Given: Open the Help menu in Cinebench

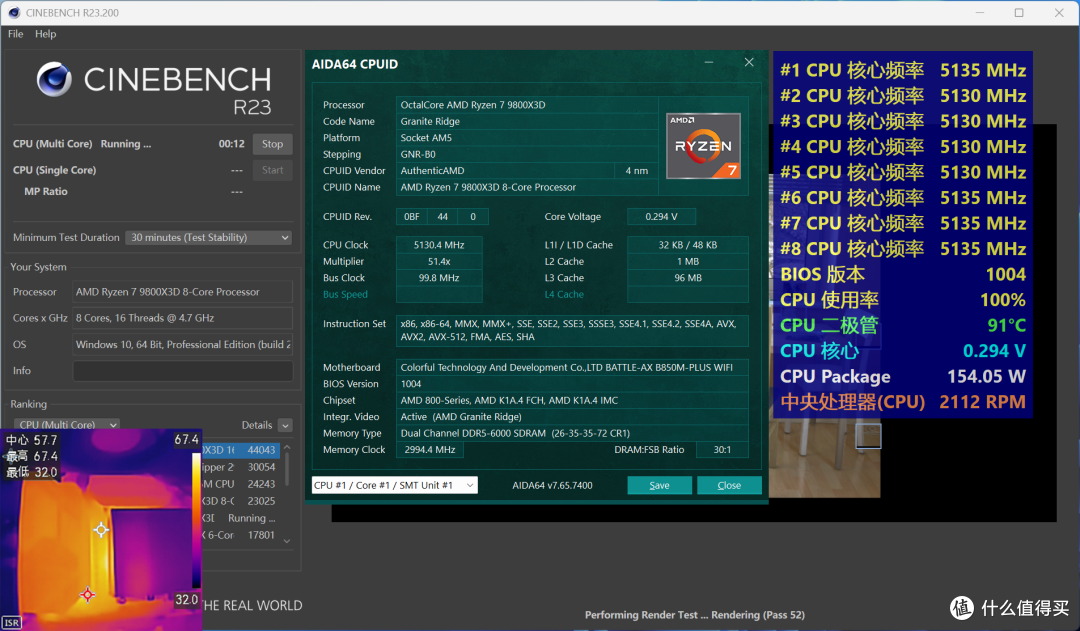Looking at the screenshot, I should pos(45,34).
